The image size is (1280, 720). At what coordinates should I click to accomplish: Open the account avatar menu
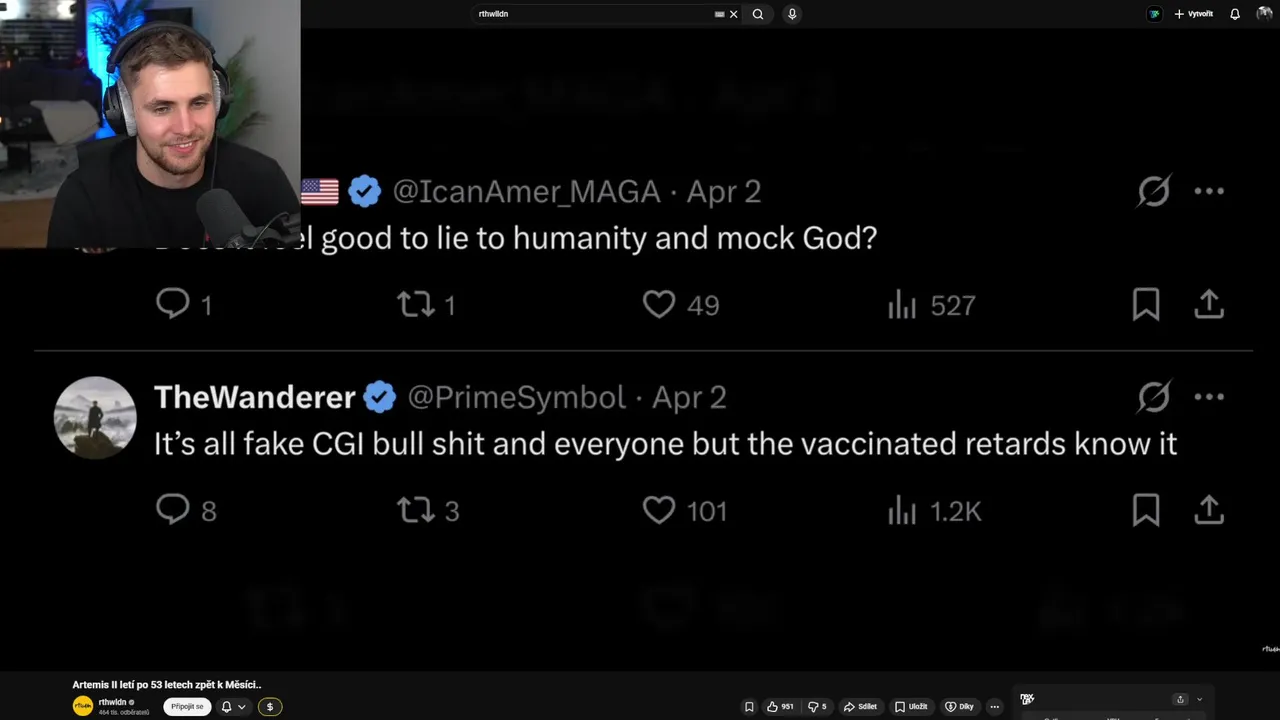pos(1265,13)
